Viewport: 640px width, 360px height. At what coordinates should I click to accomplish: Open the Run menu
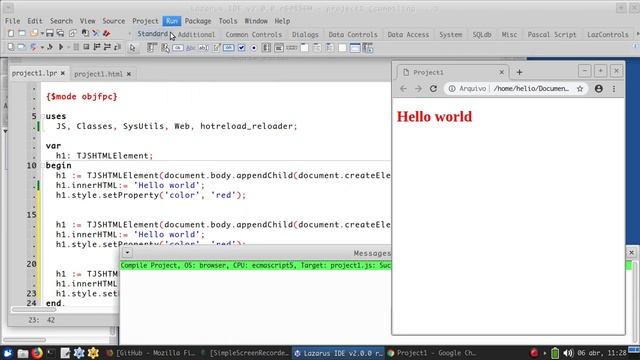tap(172, 21)
